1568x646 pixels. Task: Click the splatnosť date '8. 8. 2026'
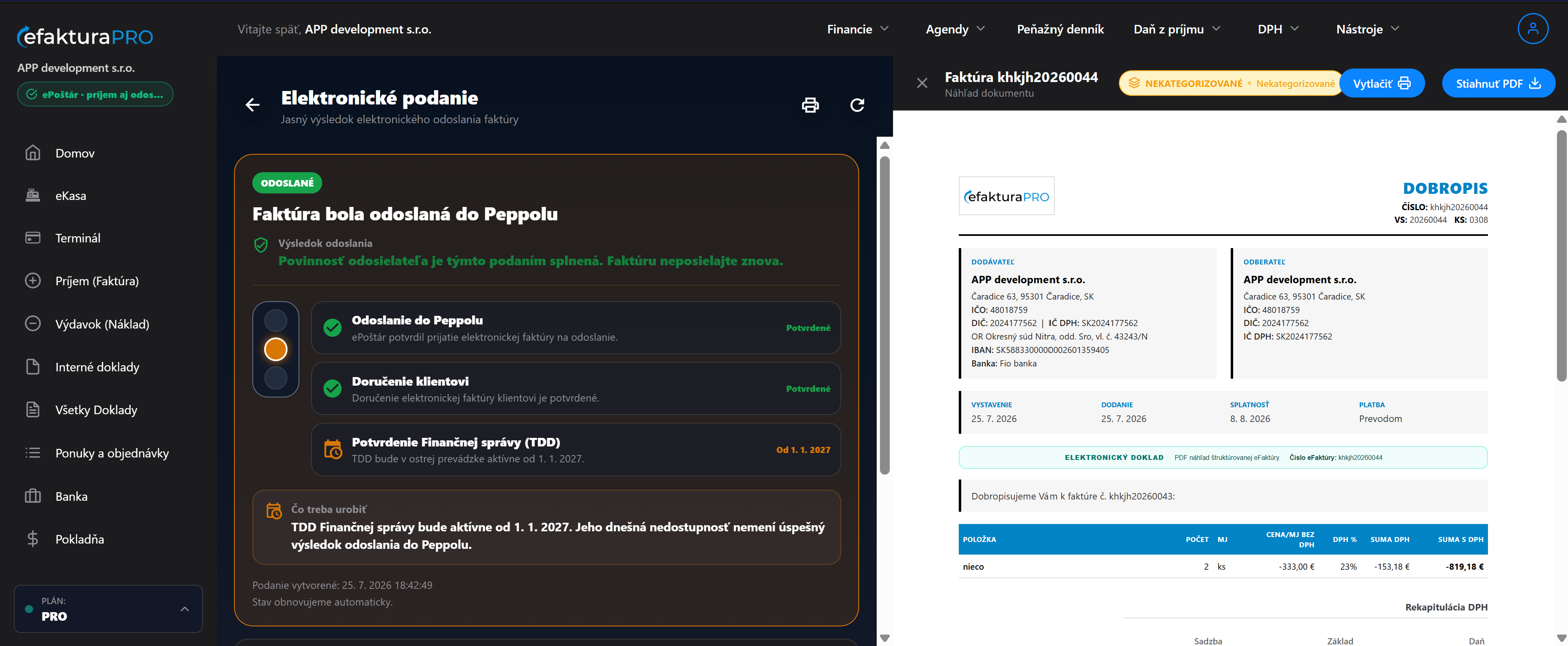tap(1249, 419)
